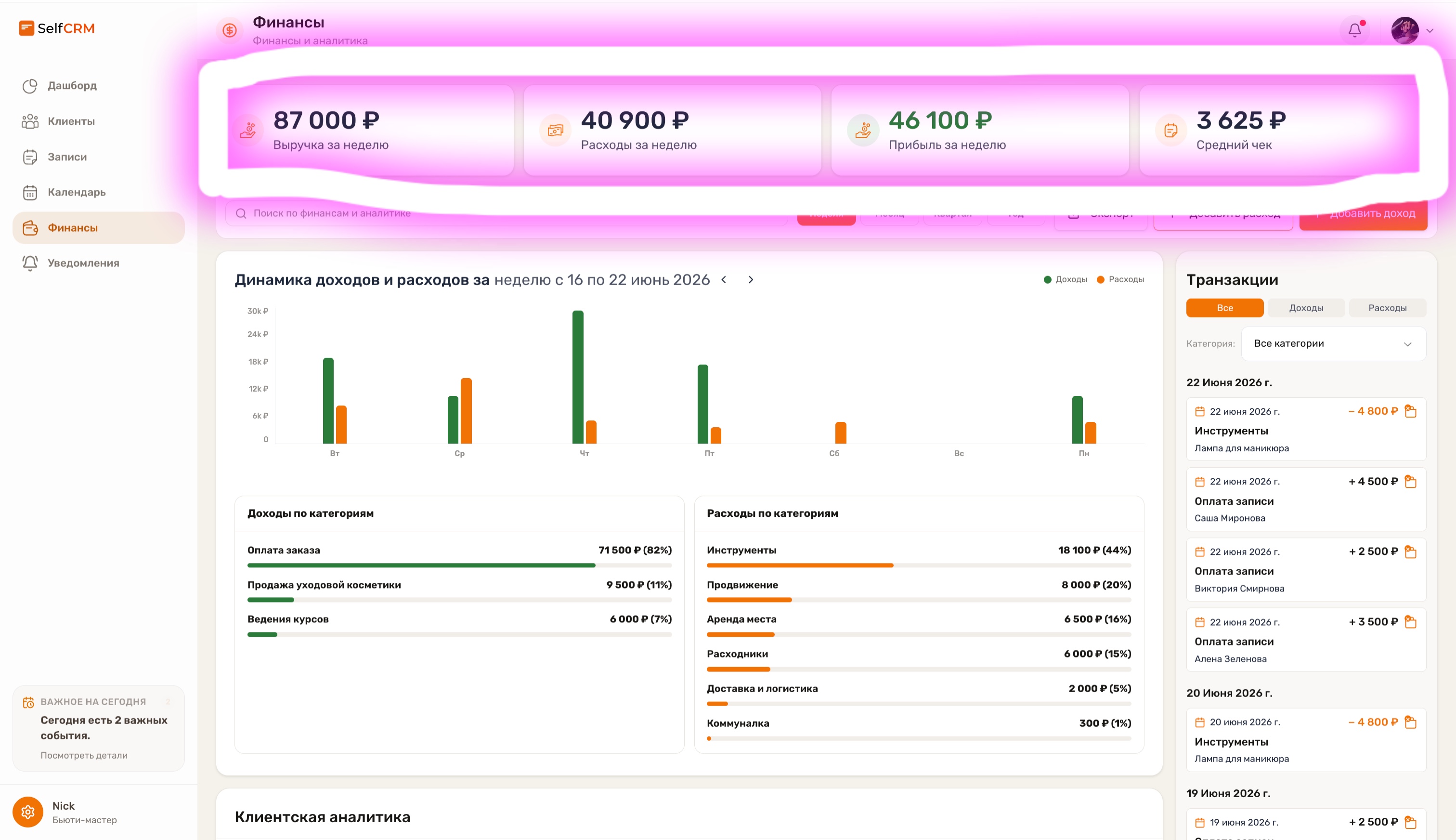Click the Выручка за неделю card icon

248,131
